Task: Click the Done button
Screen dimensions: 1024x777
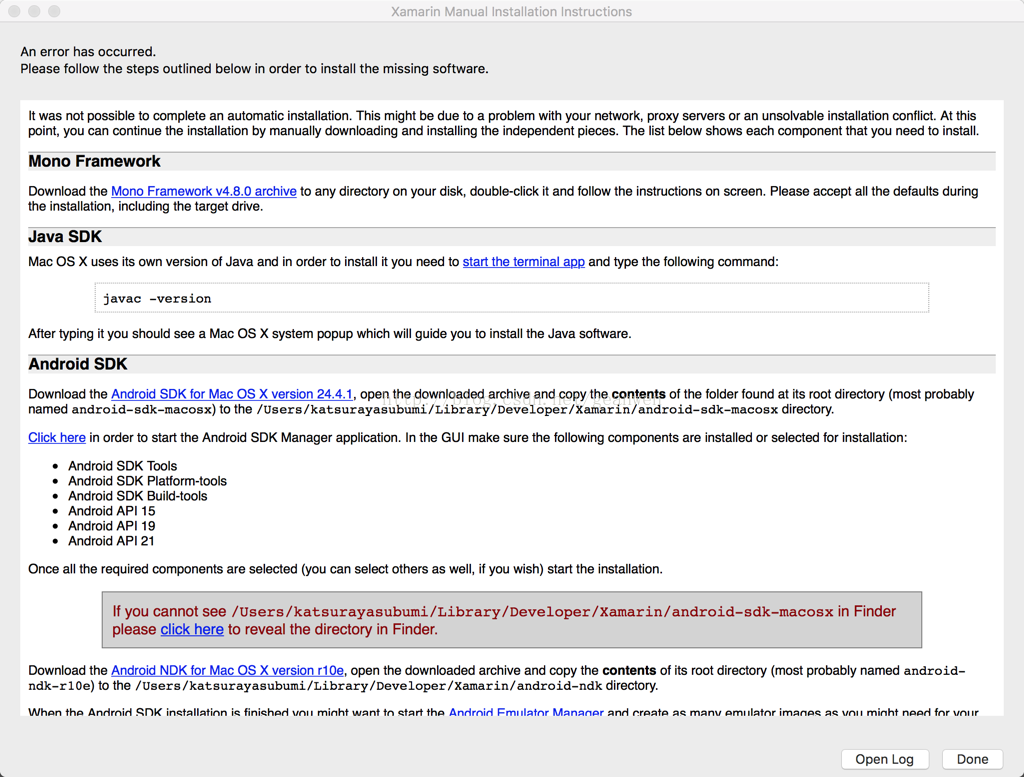Action: pos(972,759)
